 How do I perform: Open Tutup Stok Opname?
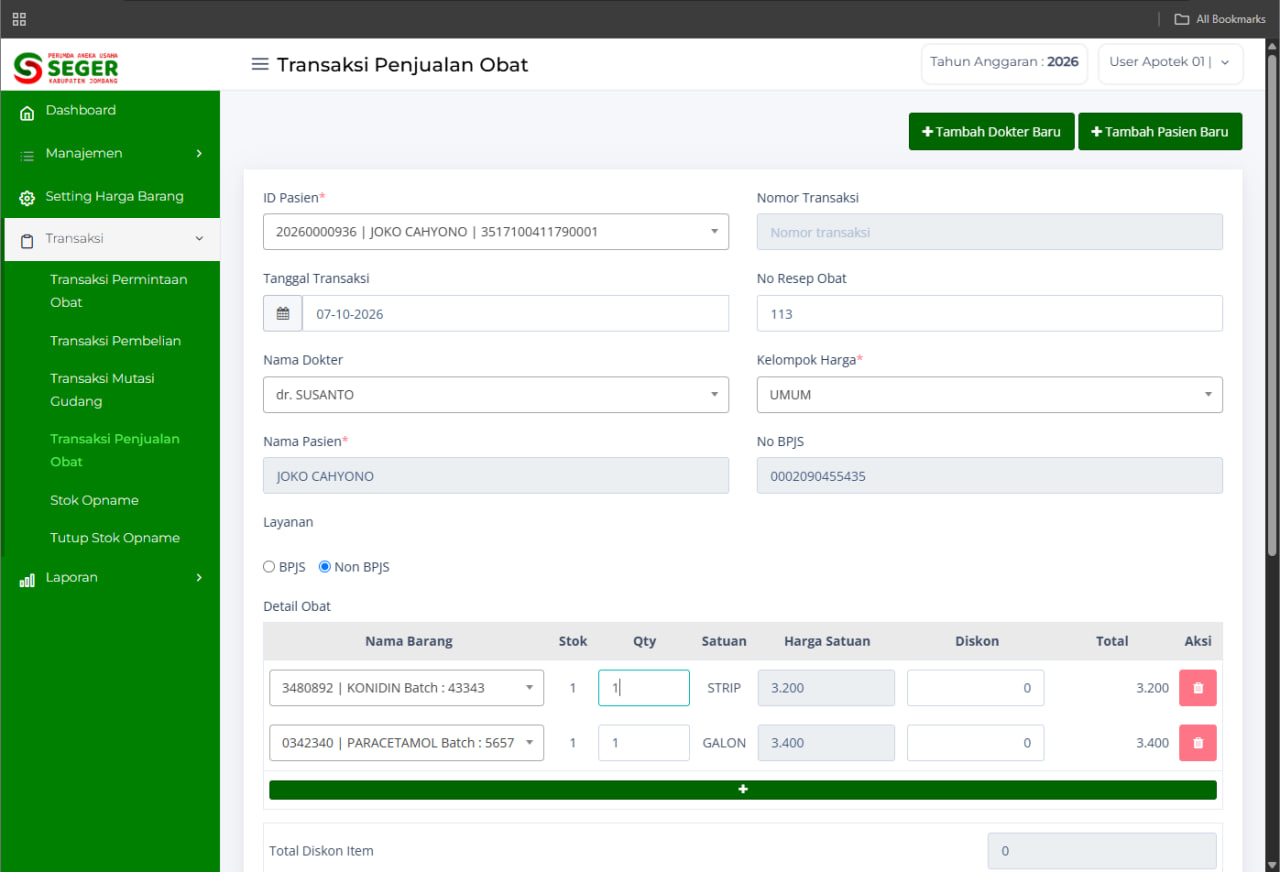point(116,538)
